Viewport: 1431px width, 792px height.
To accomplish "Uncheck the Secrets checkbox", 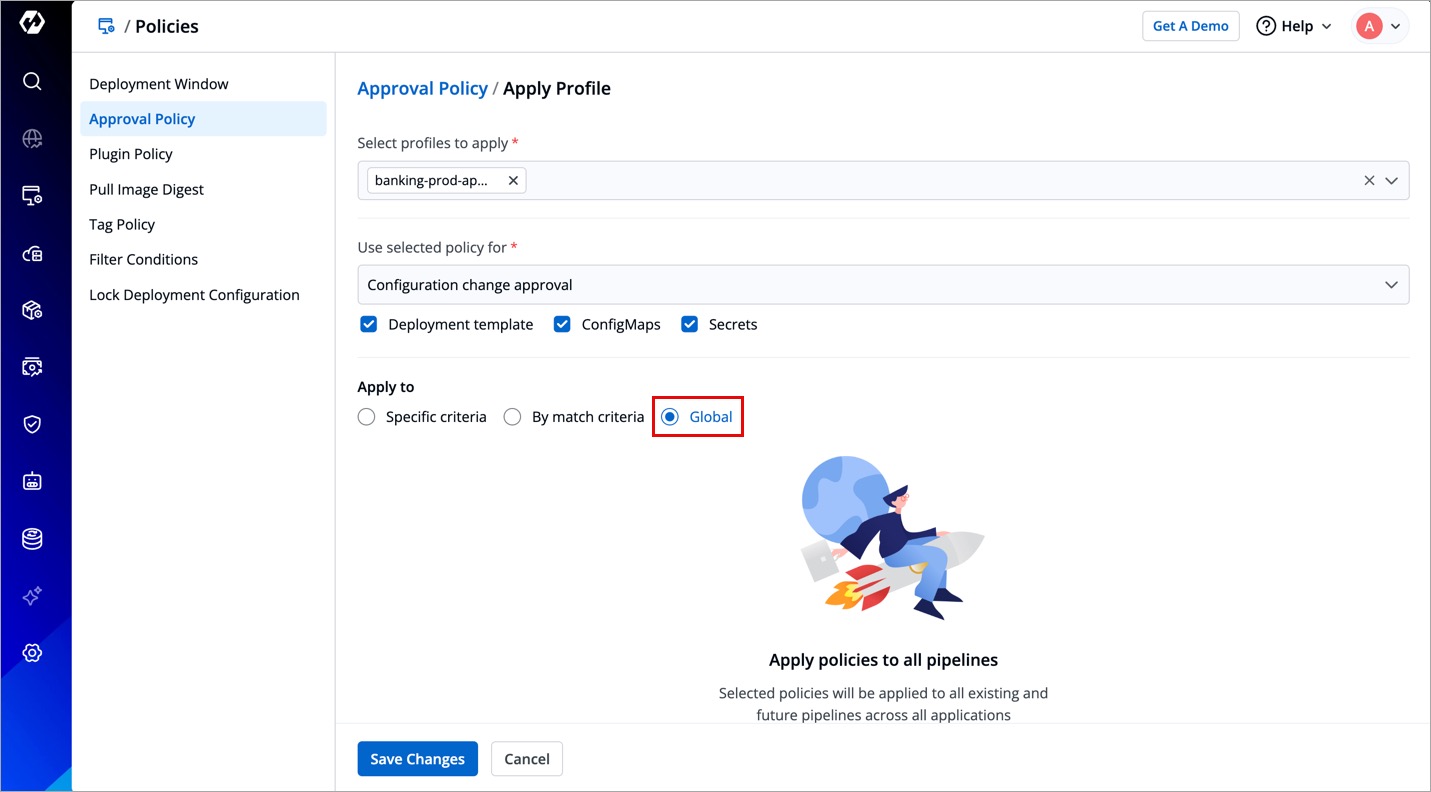I will click(689, 324).
